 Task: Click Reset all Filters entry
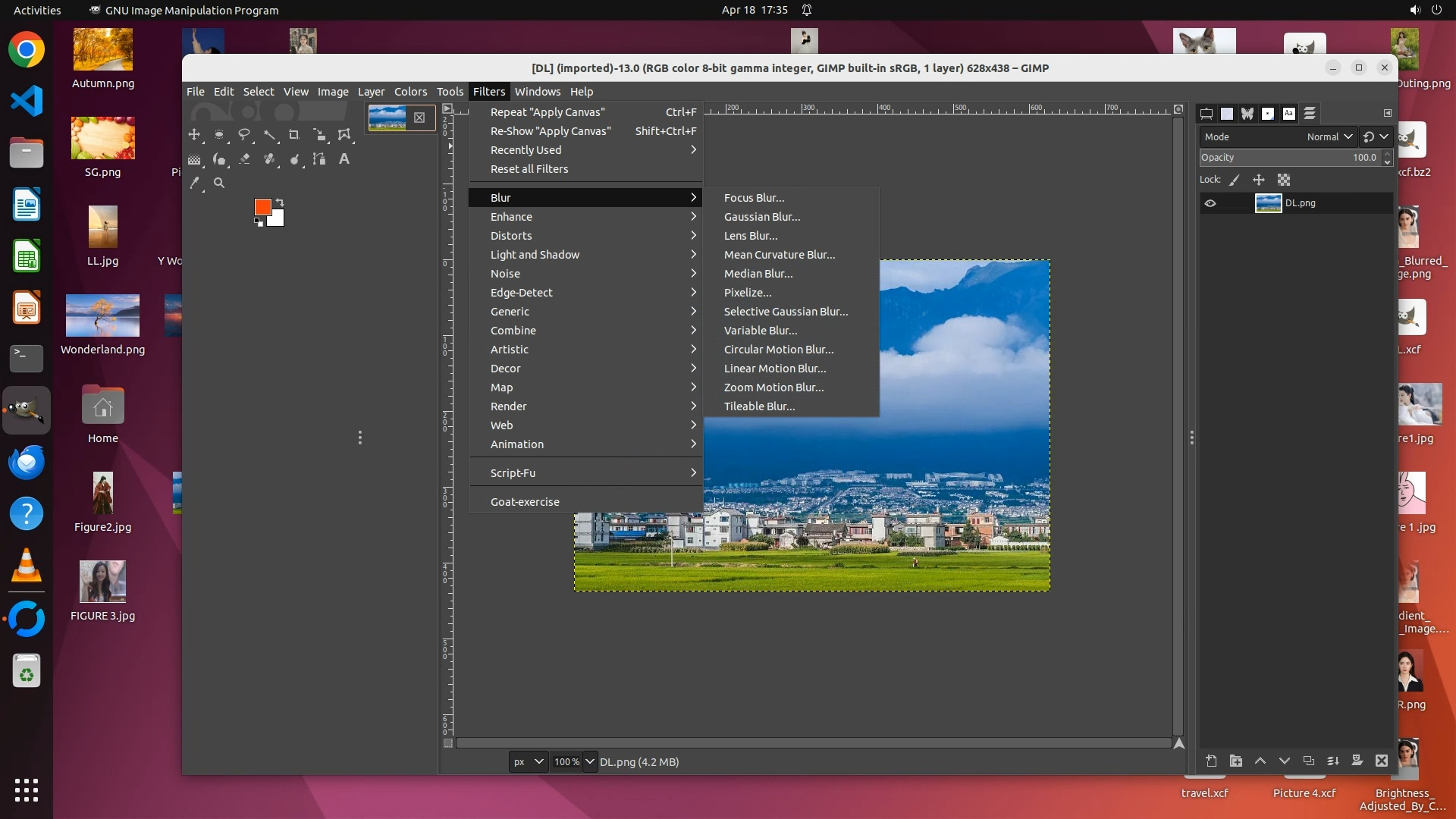point(529,169)
